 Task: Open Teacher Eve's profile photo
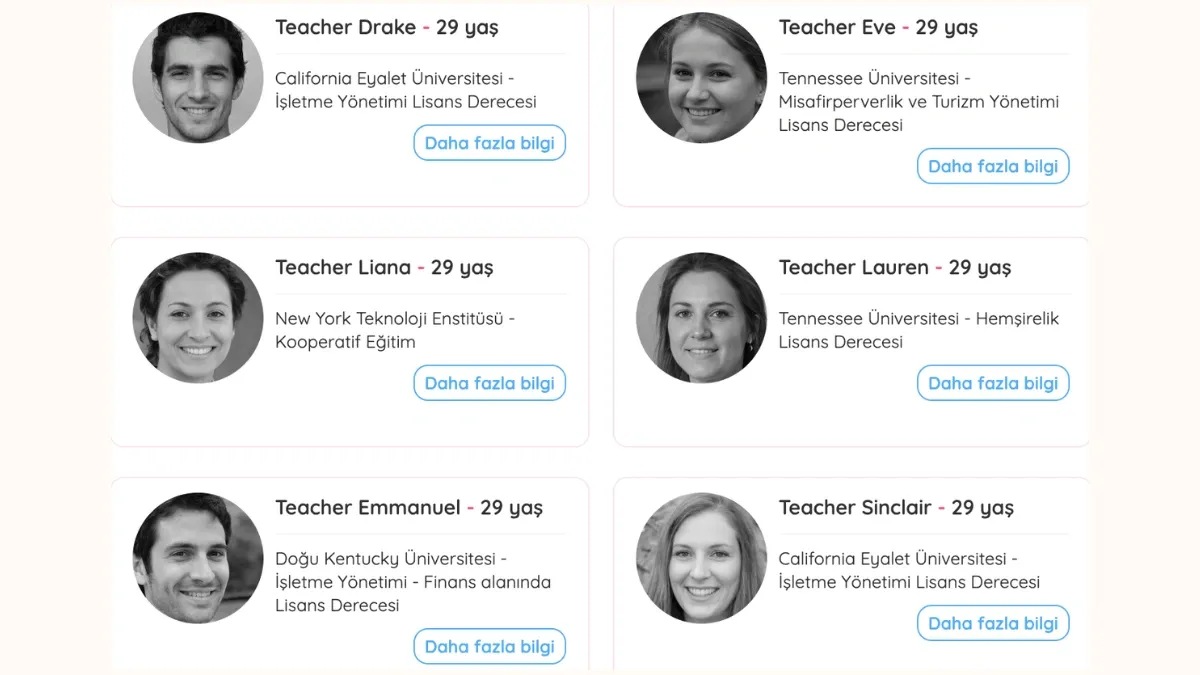coord(701,78)
